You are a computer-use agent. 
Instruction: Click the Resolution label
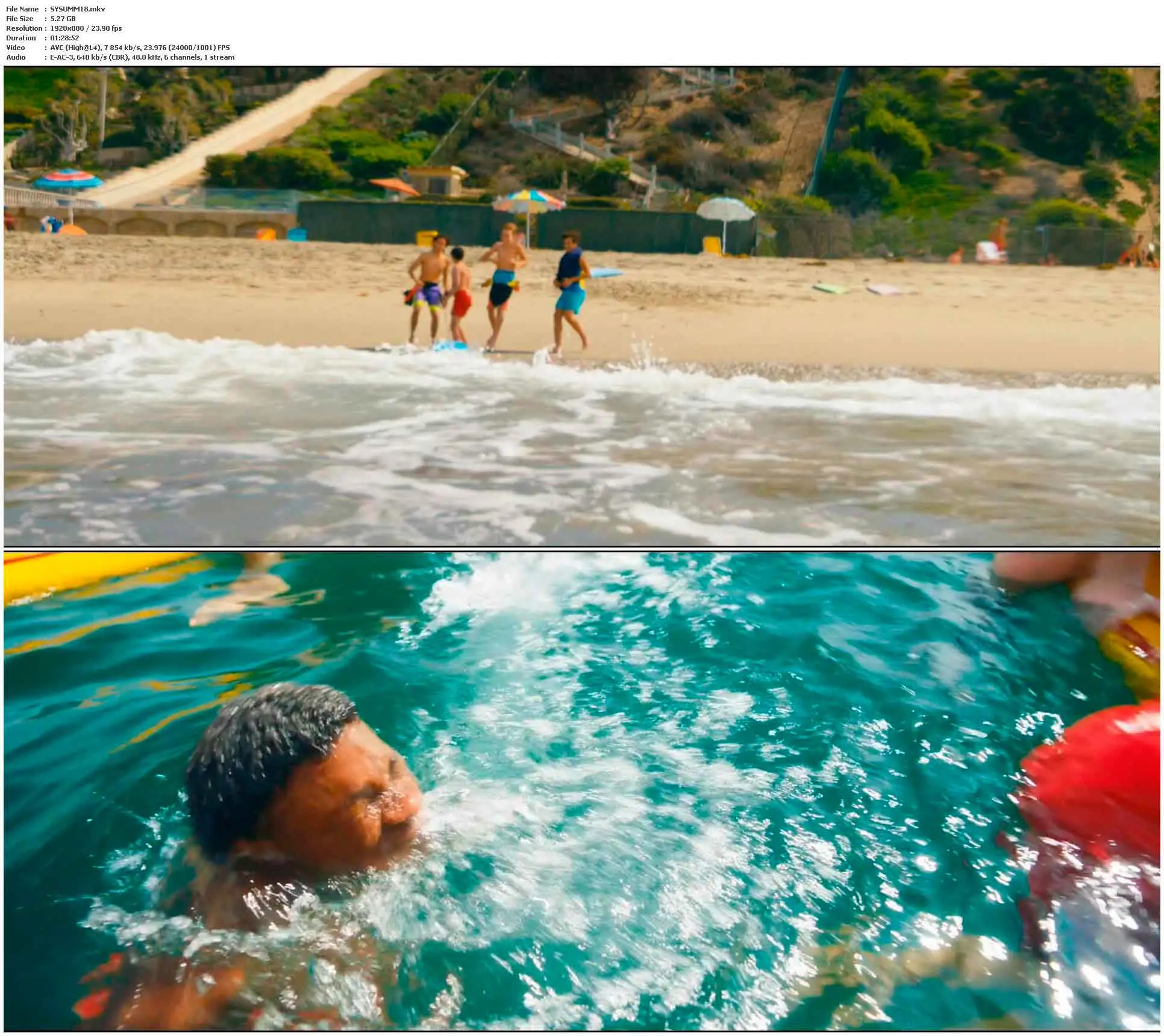click(x=24, y=28)
